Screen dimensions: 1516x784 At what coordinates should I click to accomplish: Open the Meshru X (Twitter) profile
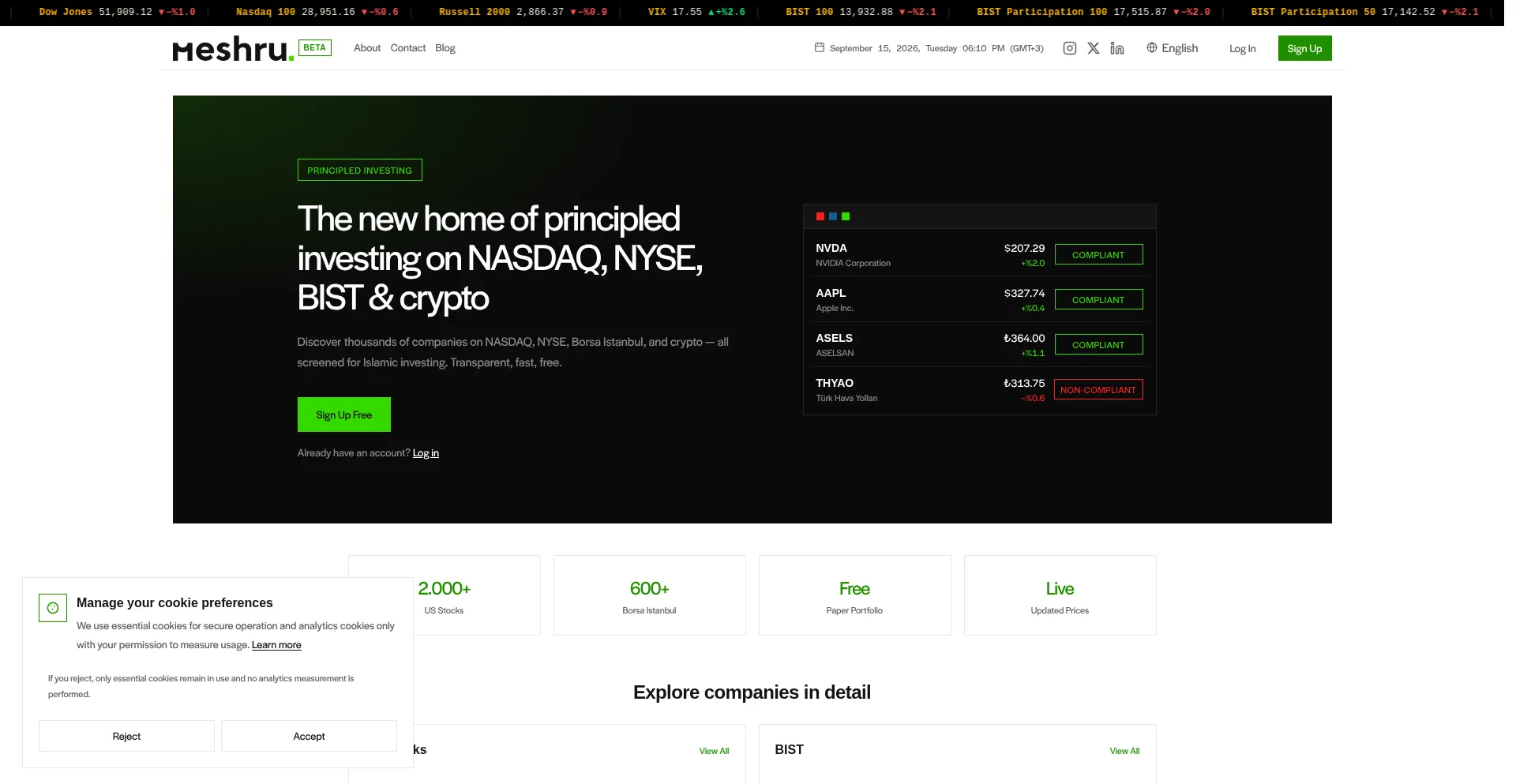(1094, 48)
